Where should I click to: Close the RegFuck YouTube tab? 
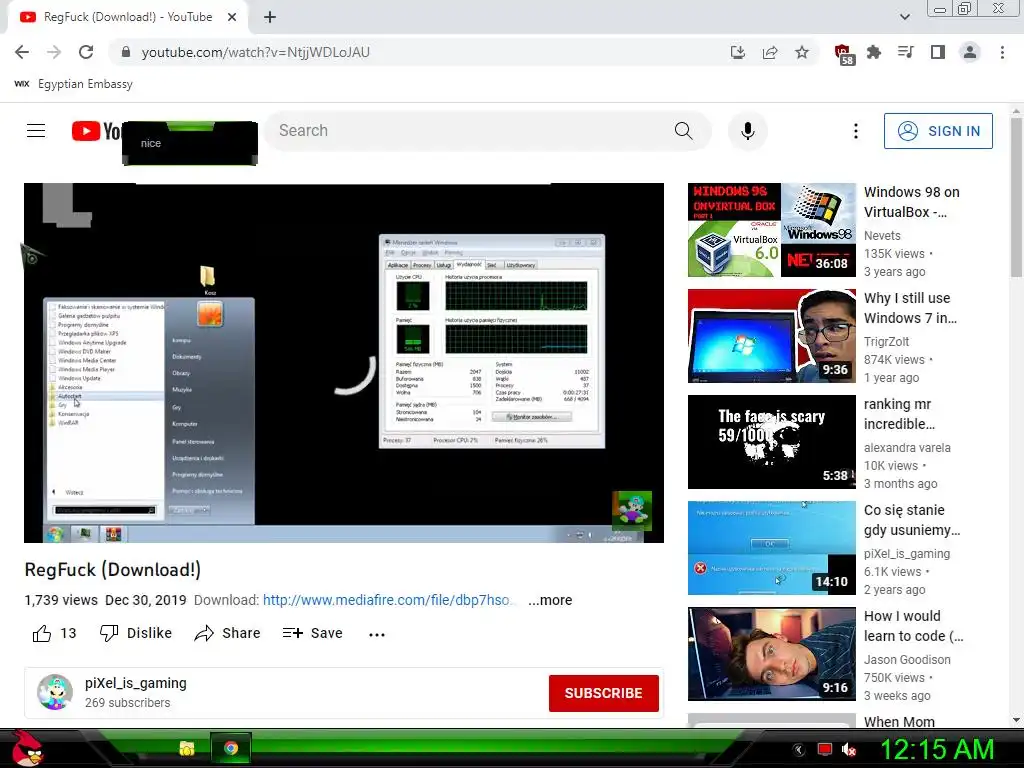232,17
